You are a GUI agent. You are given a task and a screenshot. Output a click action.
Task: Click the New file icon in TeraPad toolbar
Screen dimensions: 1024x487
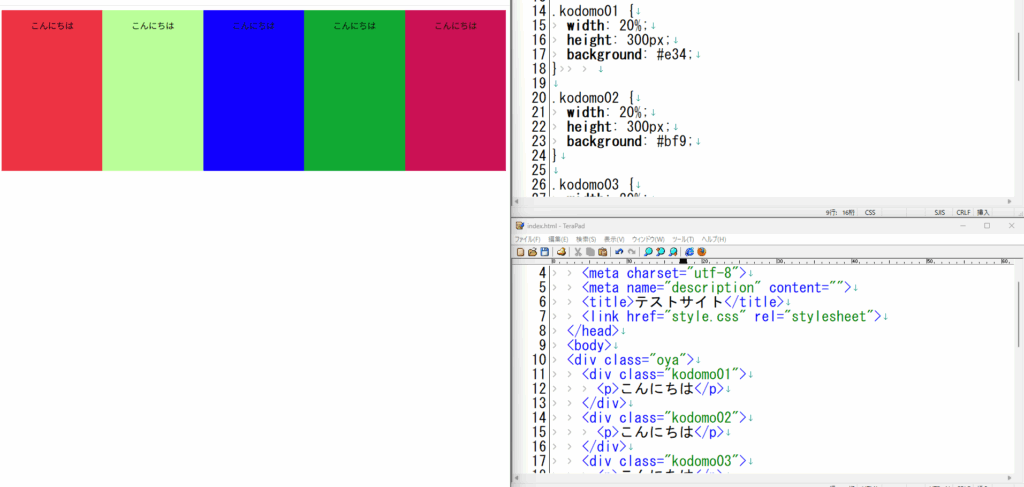click(520, 252)
